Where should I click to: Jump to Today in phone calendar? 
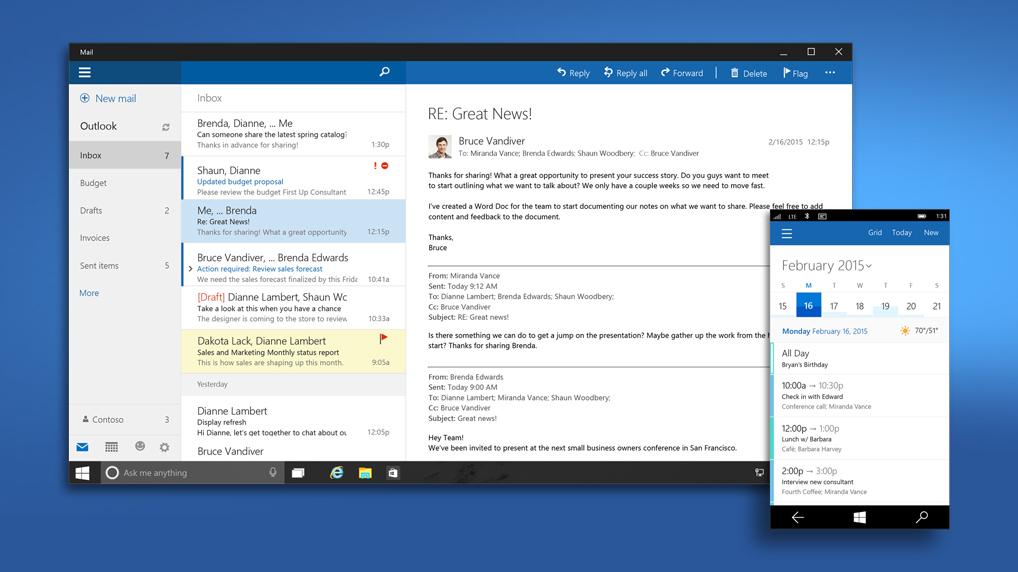[x=902, y=232]
